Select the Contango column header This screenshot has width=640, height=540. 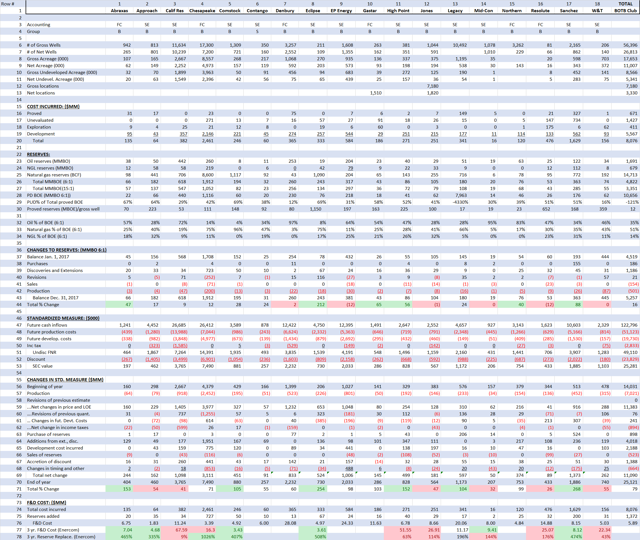pos(258,11)
